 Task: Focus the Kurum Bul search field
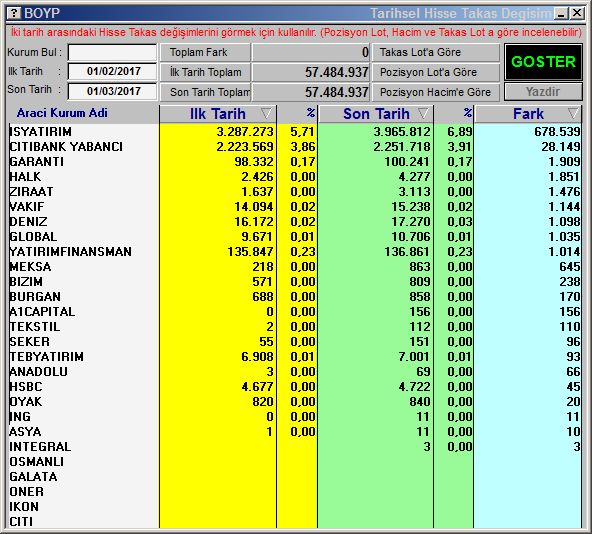click(x=113, y=52)
